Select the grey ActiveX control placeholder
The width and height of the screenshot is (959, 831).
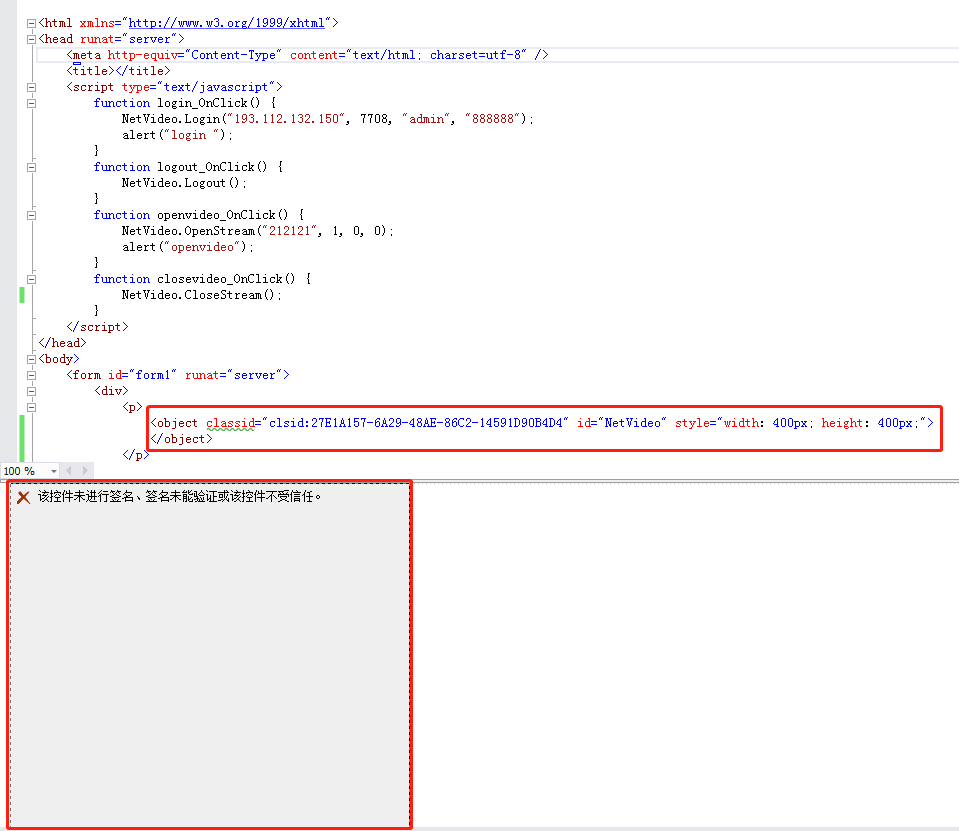[210, 655]
